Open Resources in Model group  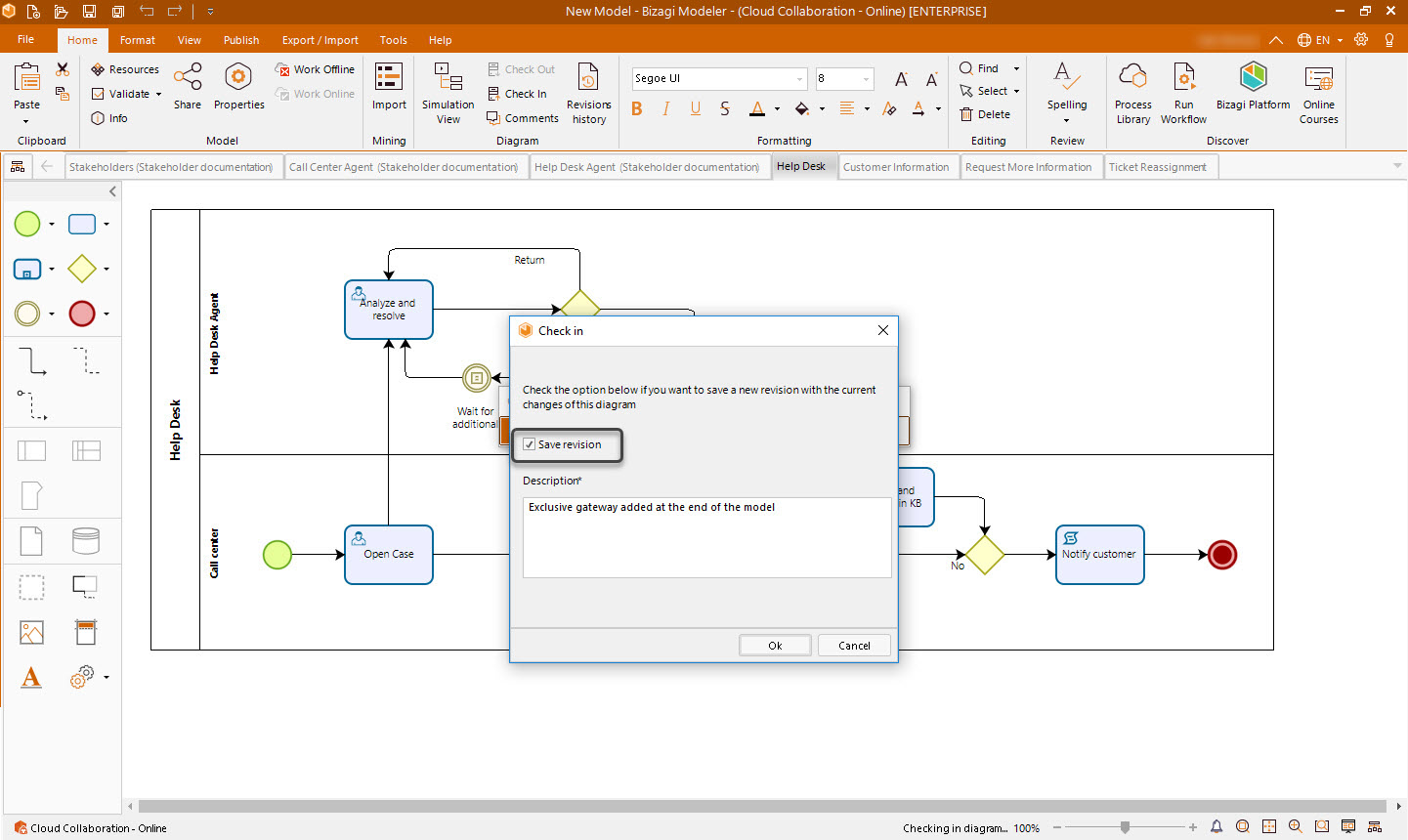[125, 69]
